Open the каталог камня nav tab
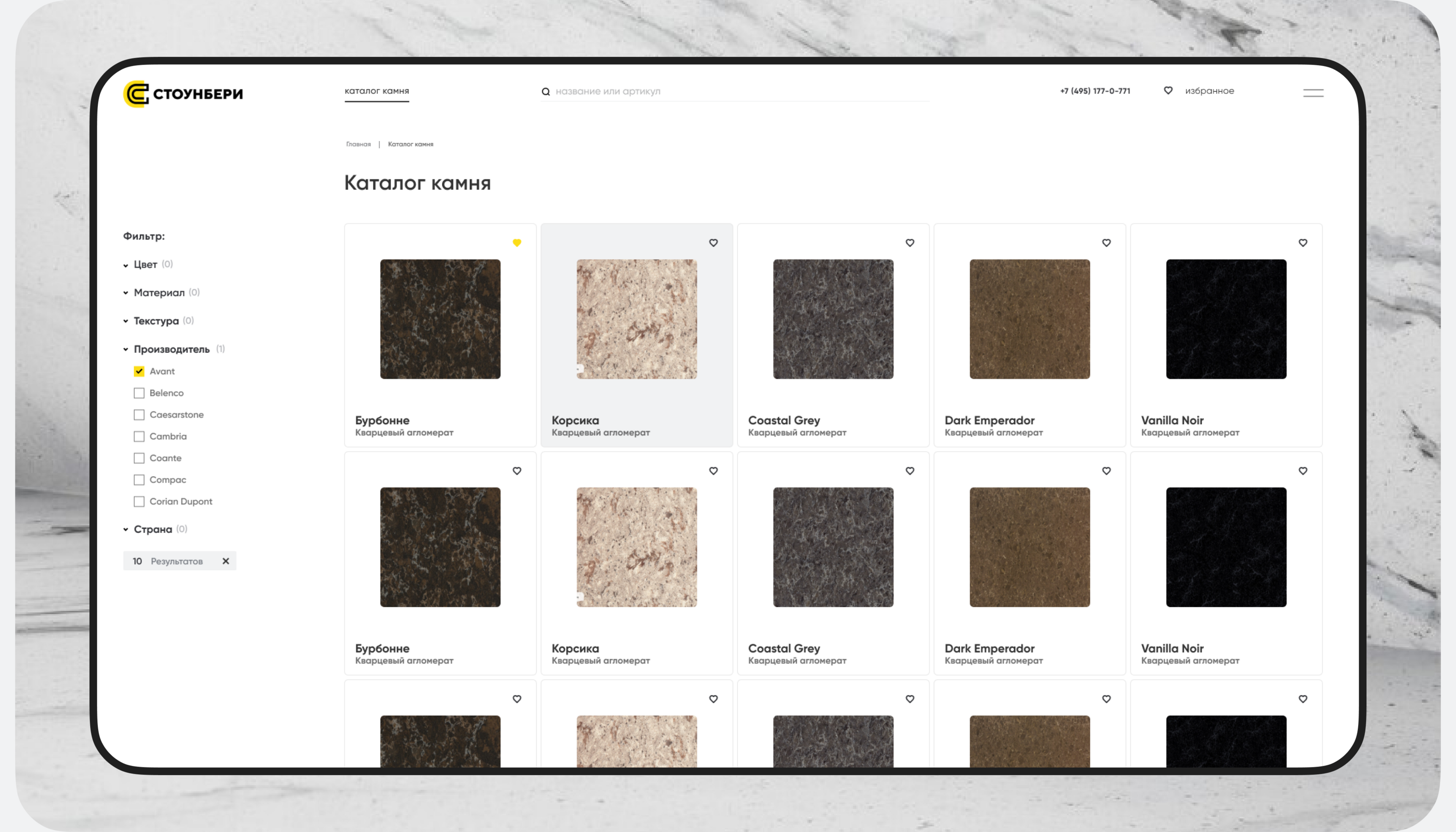Screen dimensions: 1456x832 [376, 91]
